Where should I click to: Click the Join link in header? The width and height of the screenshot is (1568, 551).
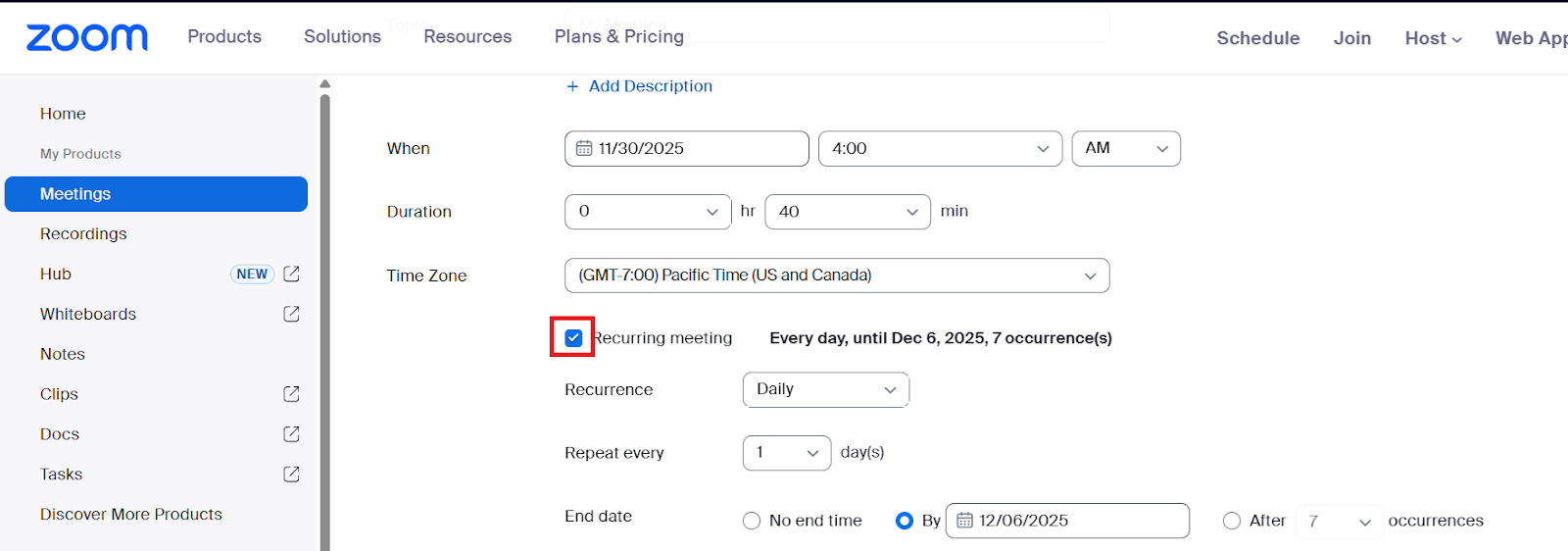pos(1351,38)
